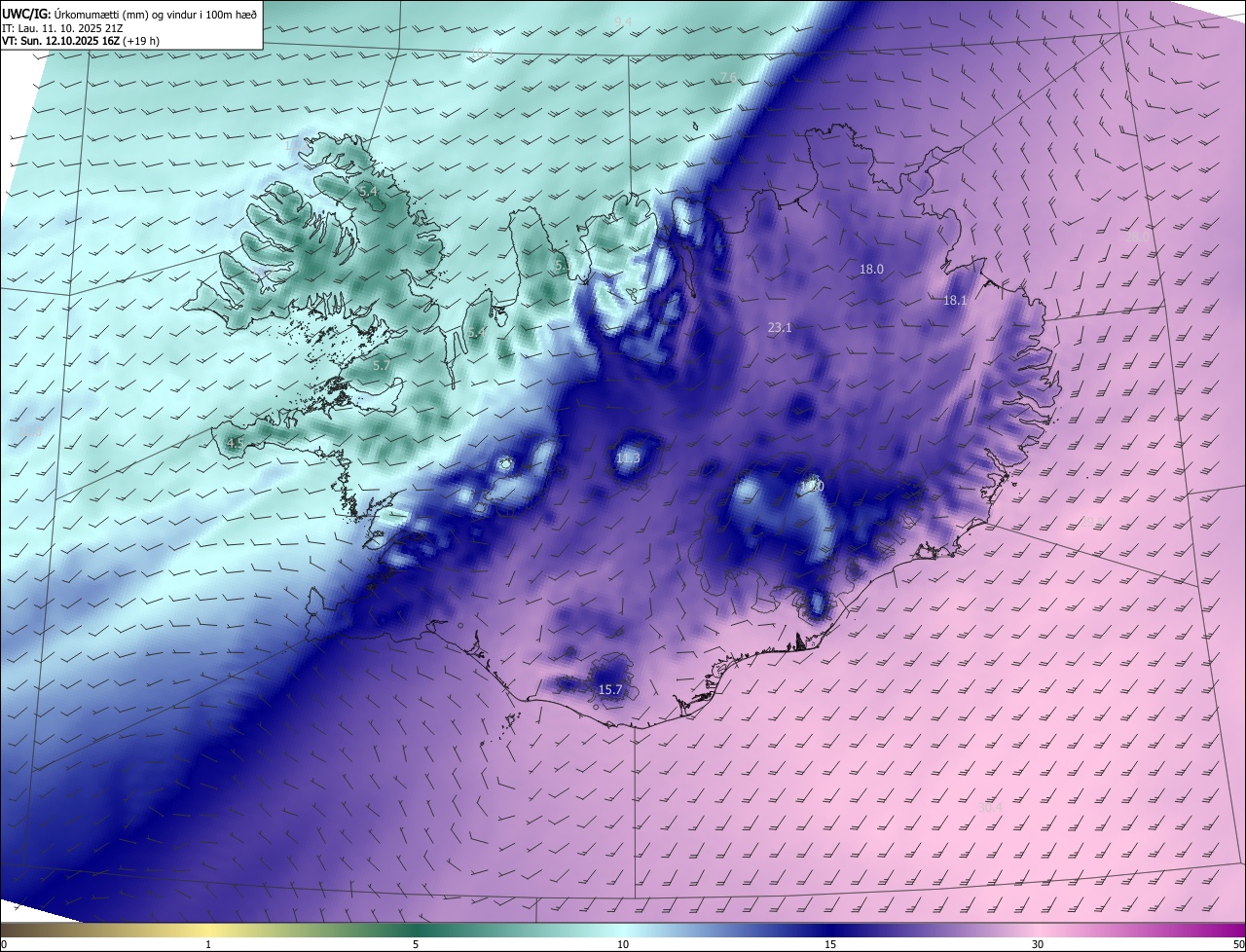1246x952 pixels.
Task: Click the 18.0 value label on the map
Action: (871, 269)
